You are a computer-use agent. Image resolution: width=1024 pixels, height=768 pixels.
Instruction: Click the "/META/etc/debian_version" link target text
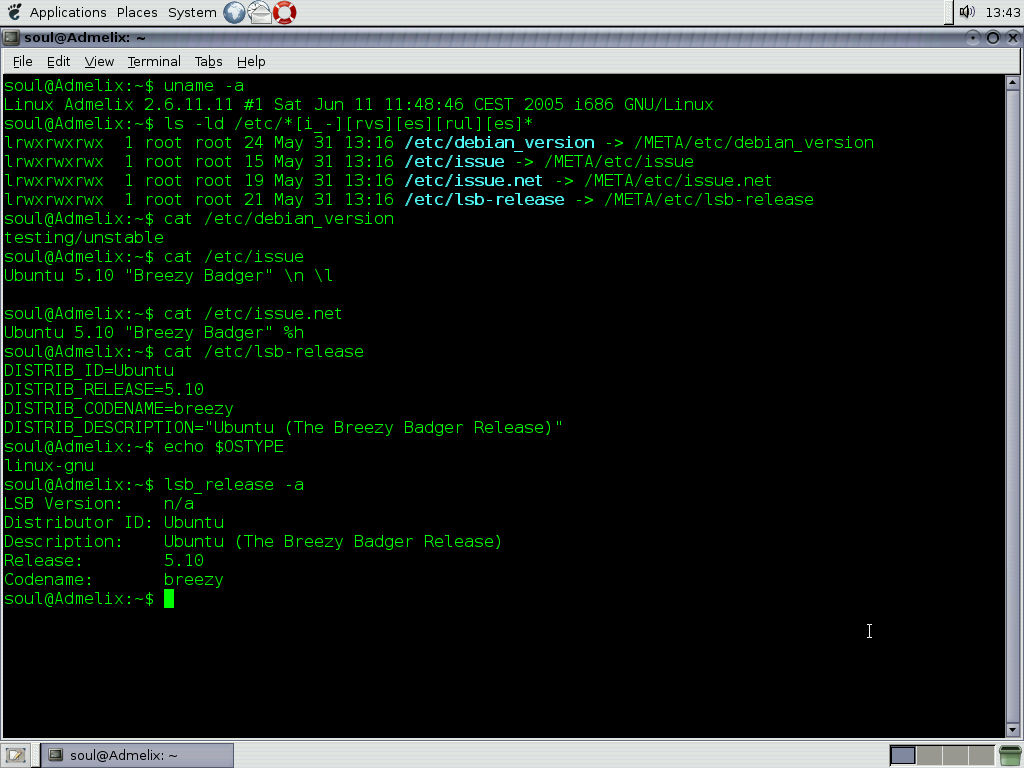pyautogui.click(x=754, y=142)
